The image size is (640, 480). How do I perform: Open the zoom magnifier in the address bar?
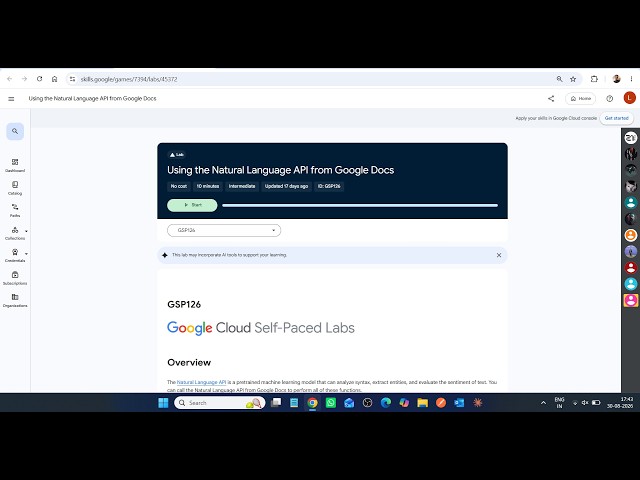tap(559, 79)
